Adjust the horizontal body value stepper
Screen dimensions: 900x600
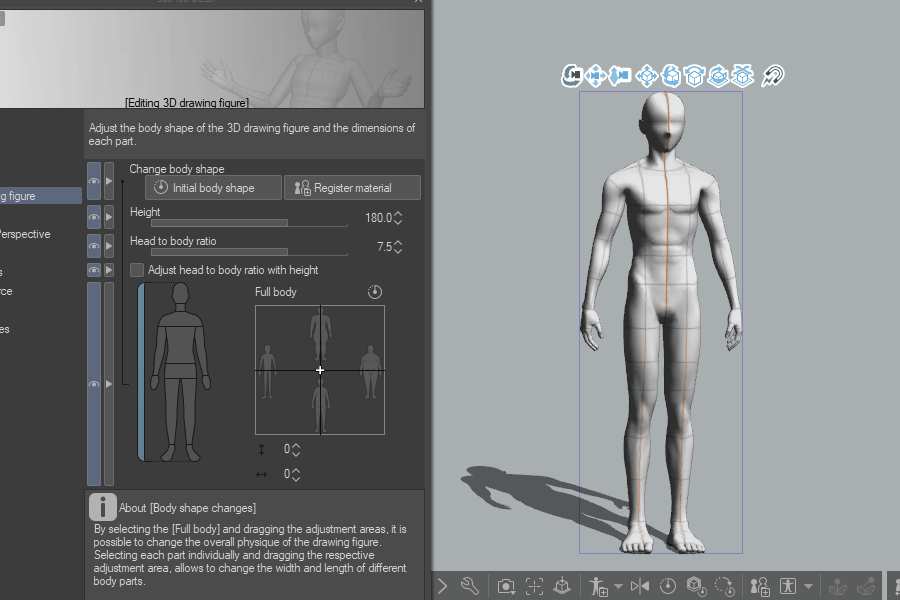pyautogui.click(x=296, y=474)
